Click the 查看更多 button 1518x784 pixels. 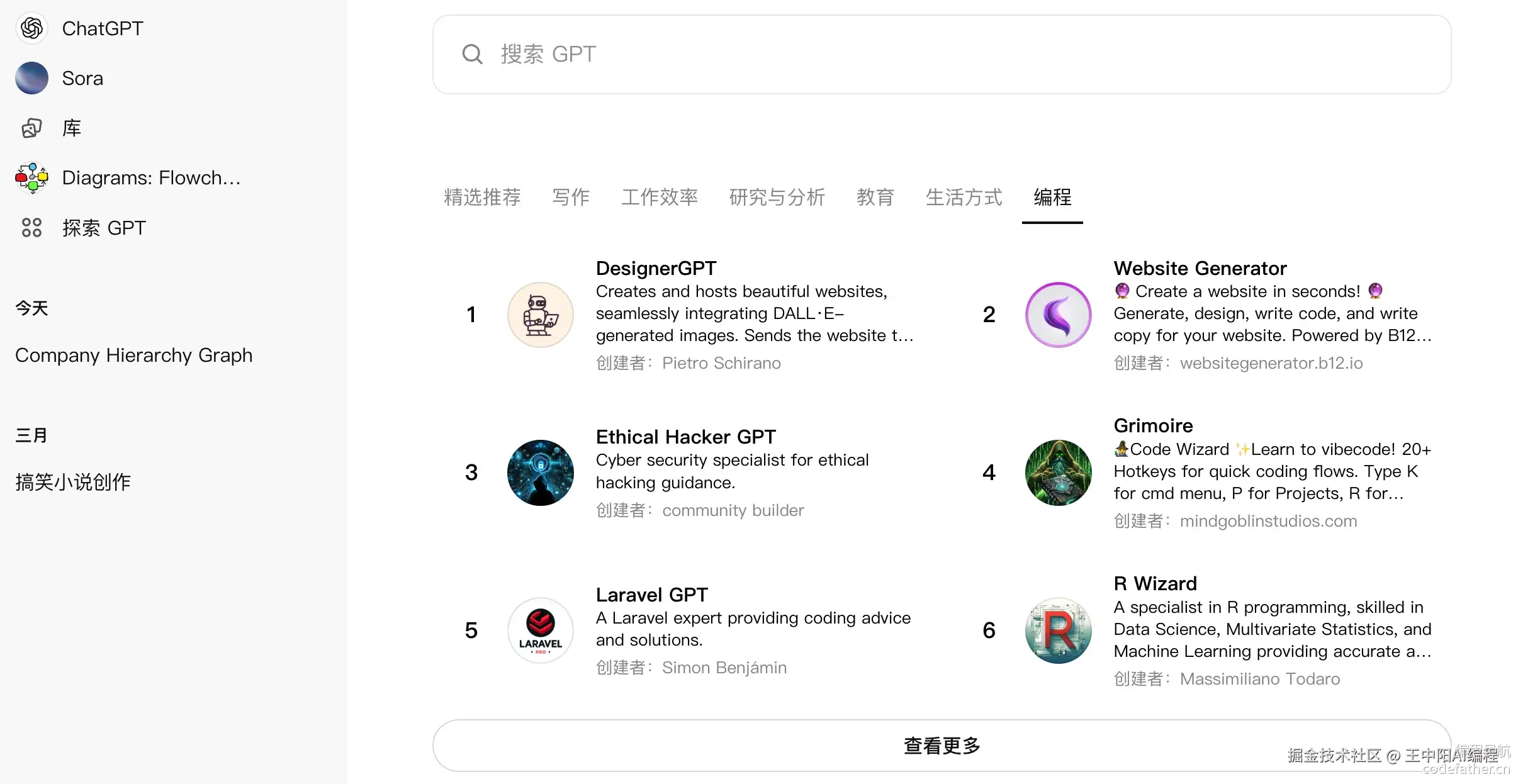(942, 746)
